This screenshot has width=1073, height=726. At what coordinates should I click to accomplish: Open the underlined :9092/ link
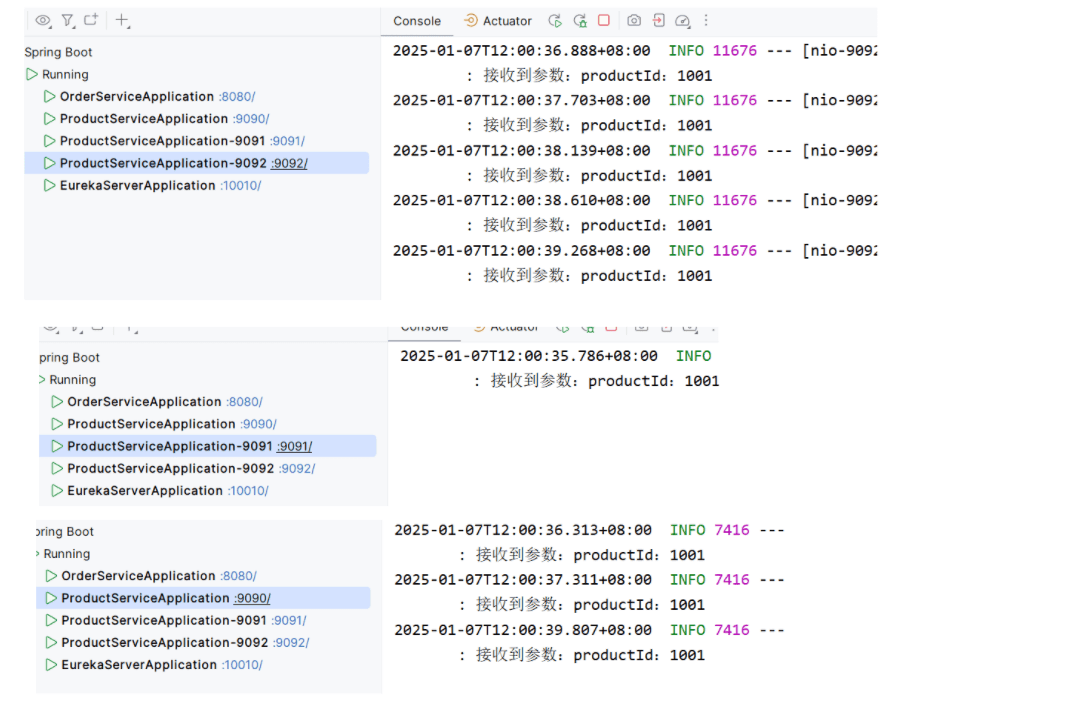point(289,164)
